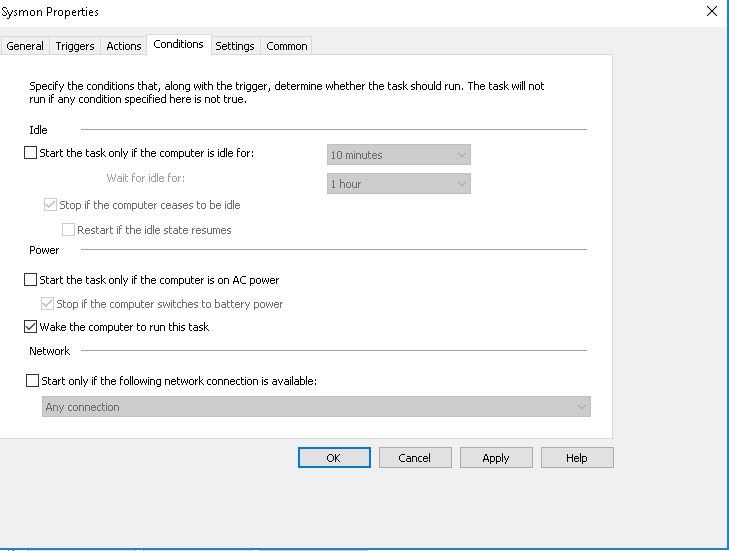
Task: Open Help for this dialog
Action: pyautogui.click(x=577, y=458)
